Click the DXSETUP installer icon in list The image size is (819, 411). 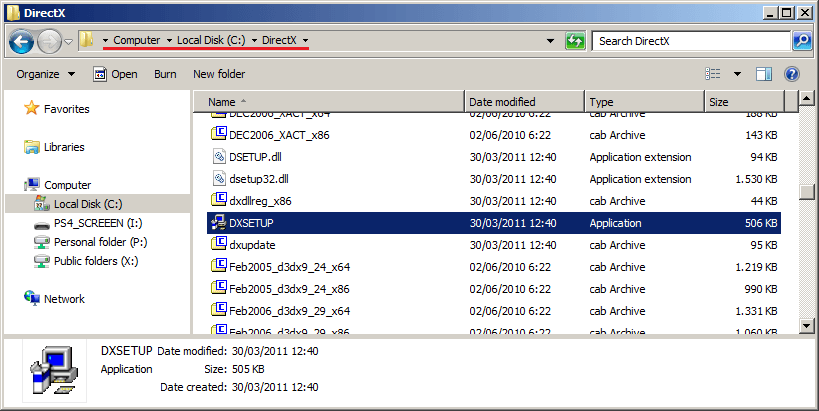[x=218, y=222]
